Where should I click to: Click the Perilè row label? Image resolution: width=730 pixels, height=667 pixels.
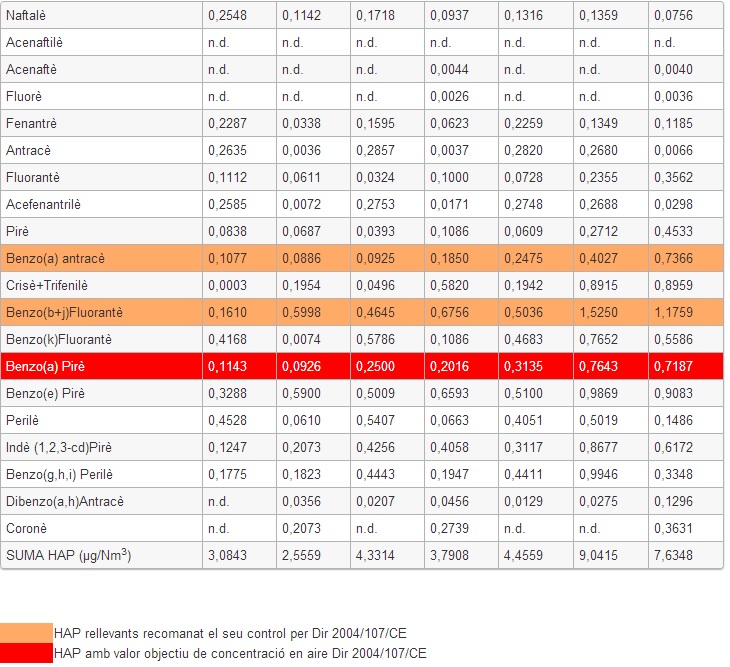[x=25, y=420]
